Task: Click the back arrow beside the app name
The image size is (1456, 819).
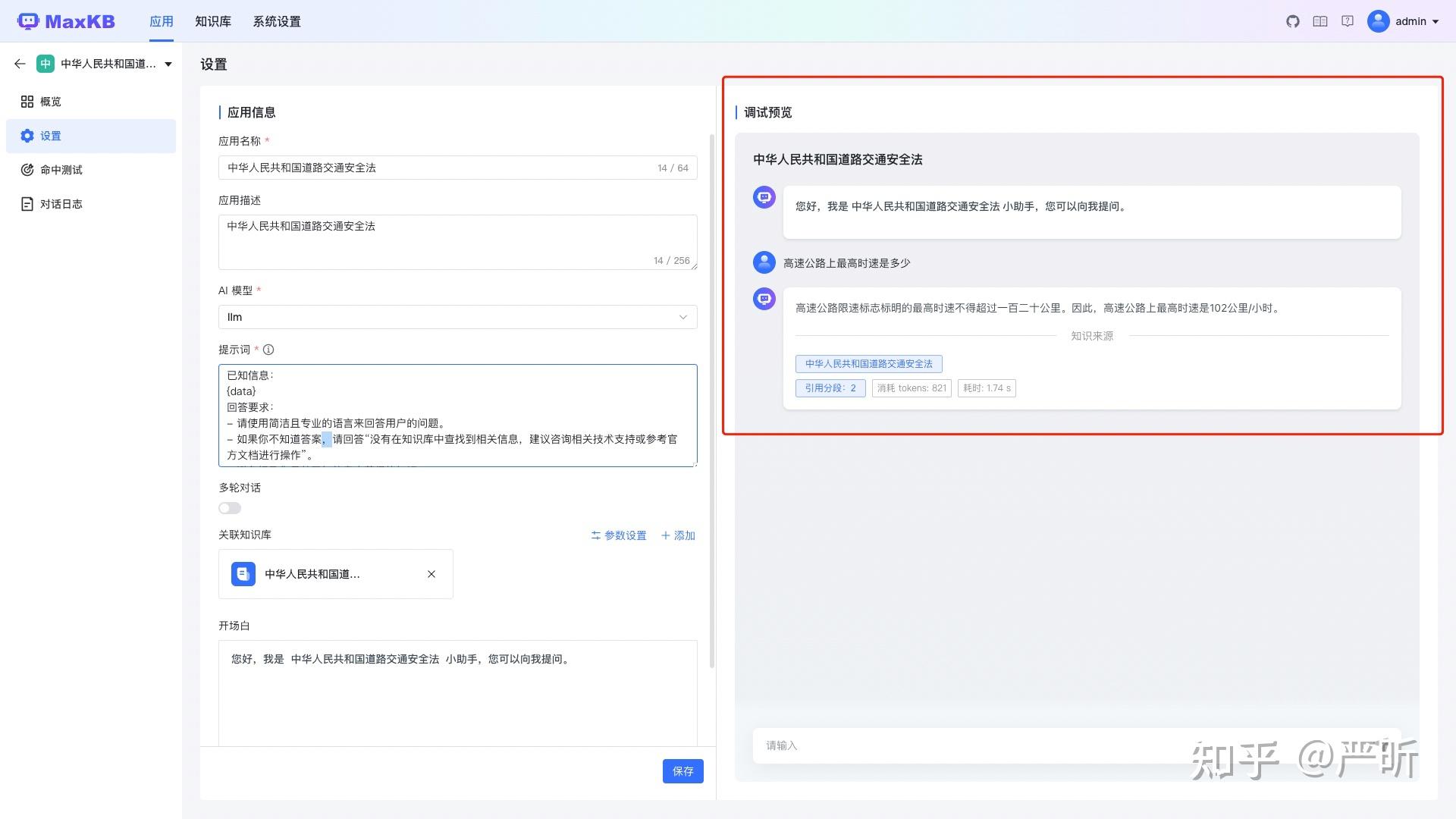Action: [x=20, y=64]
